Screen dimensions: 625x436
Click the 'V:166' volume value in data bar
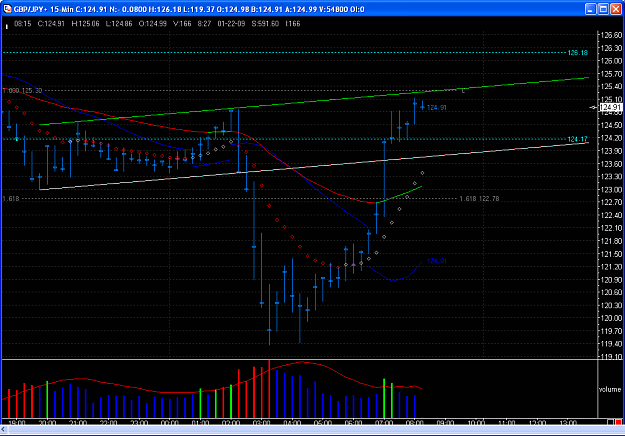pyautogui.click(x=182, y=24)
